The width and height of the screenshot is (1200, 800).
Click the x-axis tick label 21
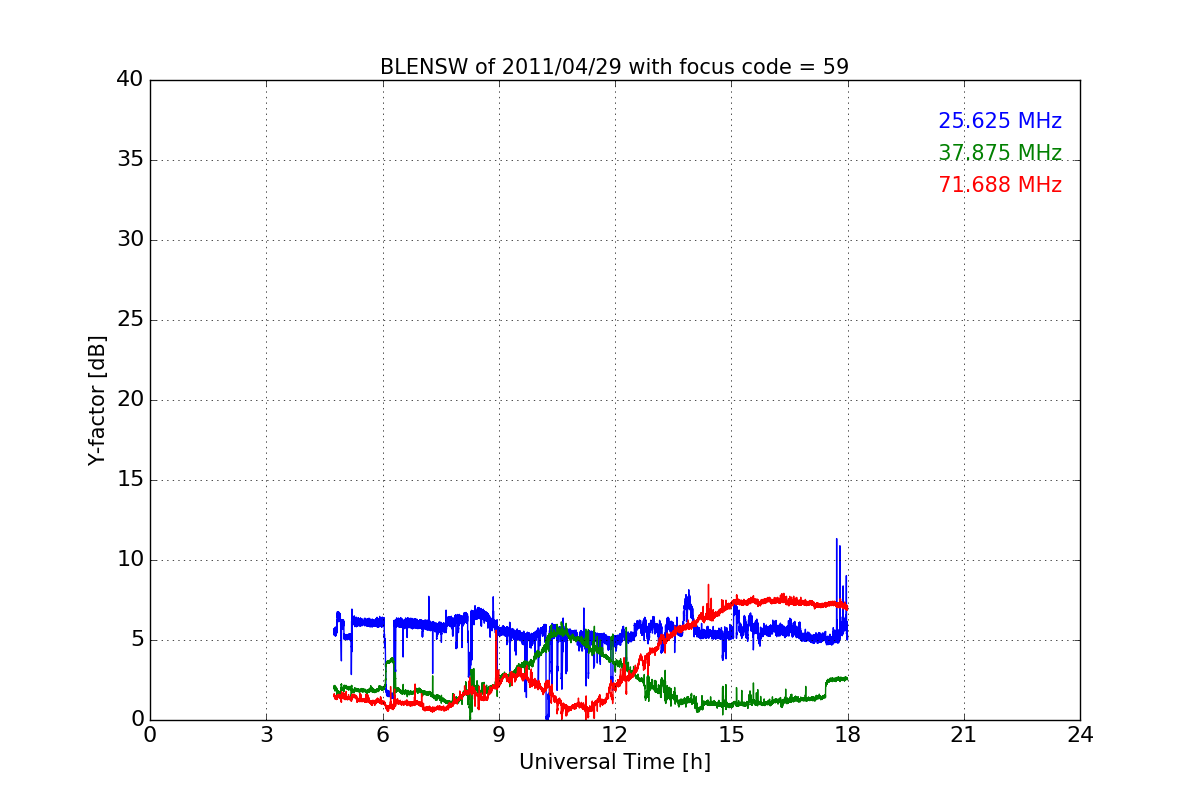click(x=964, y=735)
